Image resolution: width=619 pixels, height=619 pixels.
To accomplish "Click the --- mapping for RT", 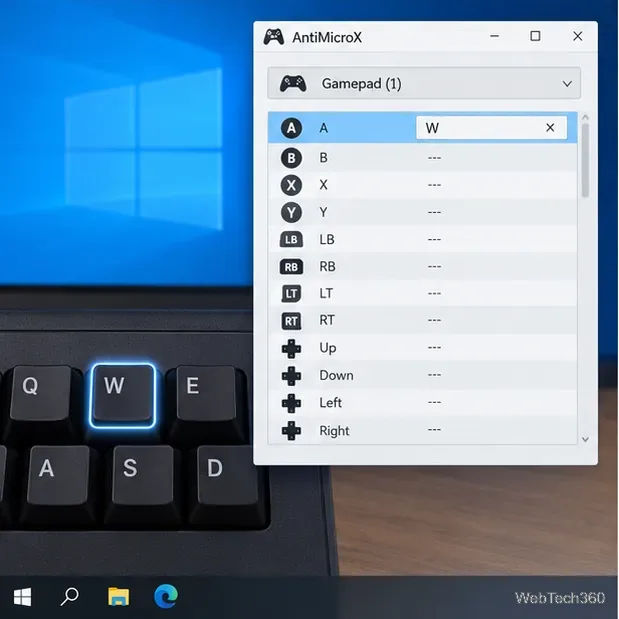I will [434, 320].
